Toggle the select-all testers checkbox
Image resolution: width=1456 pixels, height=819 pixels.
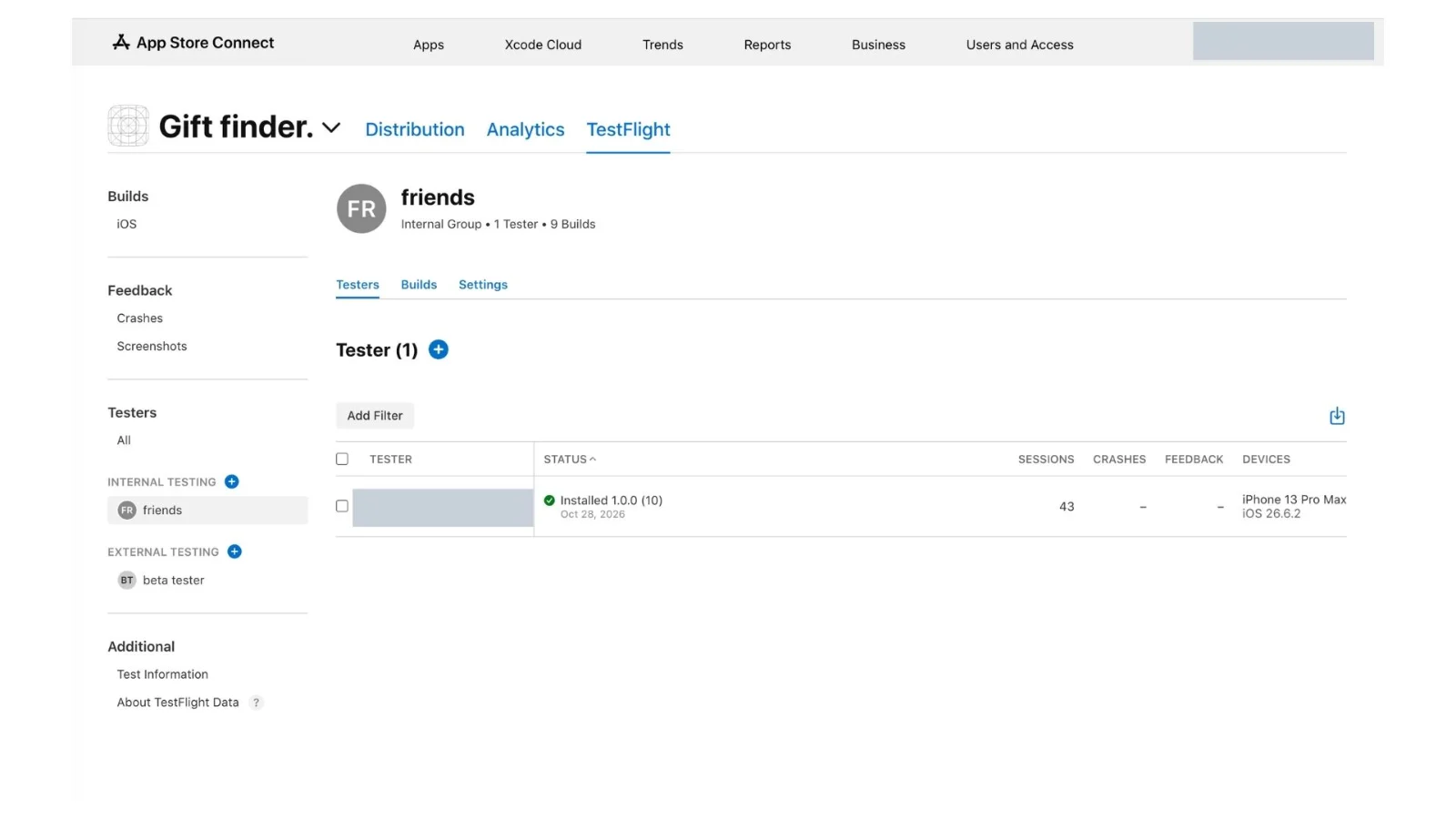(x=342, y=459)
